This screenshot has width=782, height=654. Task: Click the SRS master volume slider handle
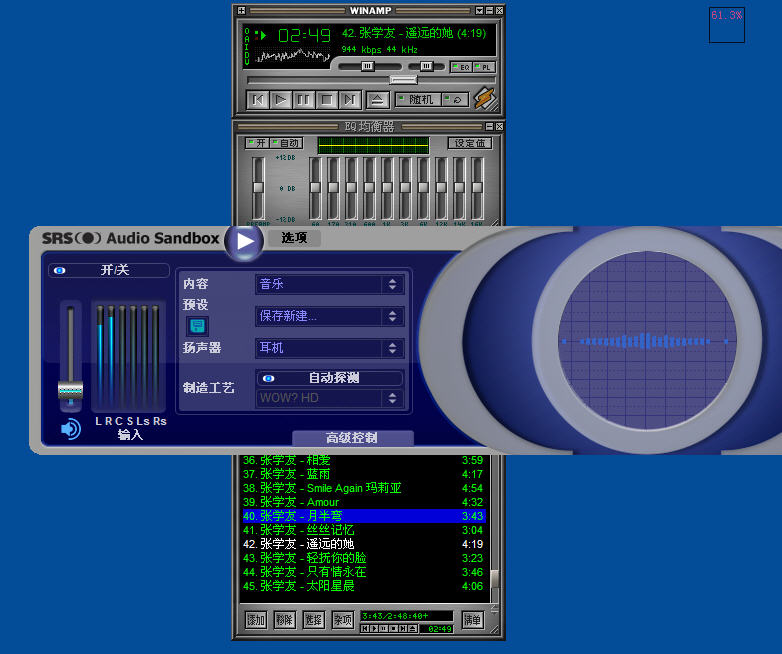(x=70, y=390)
